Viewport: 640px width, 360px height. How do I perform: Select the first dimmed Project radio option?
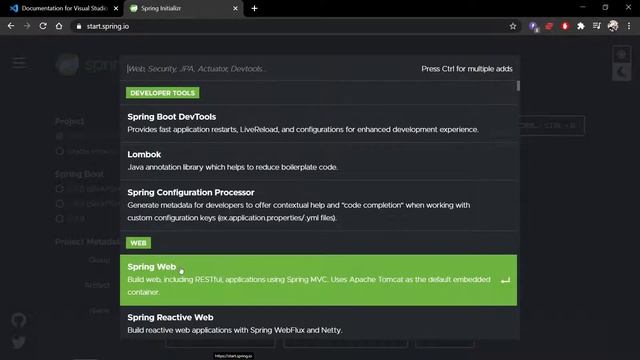(60, 136)
